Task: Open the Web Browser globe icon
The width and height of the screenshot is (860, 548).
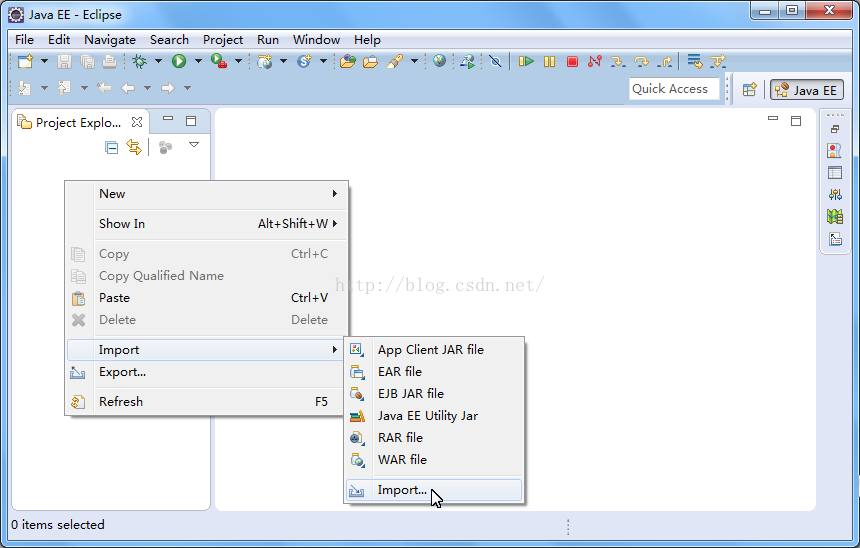Action: pos(439,61)
